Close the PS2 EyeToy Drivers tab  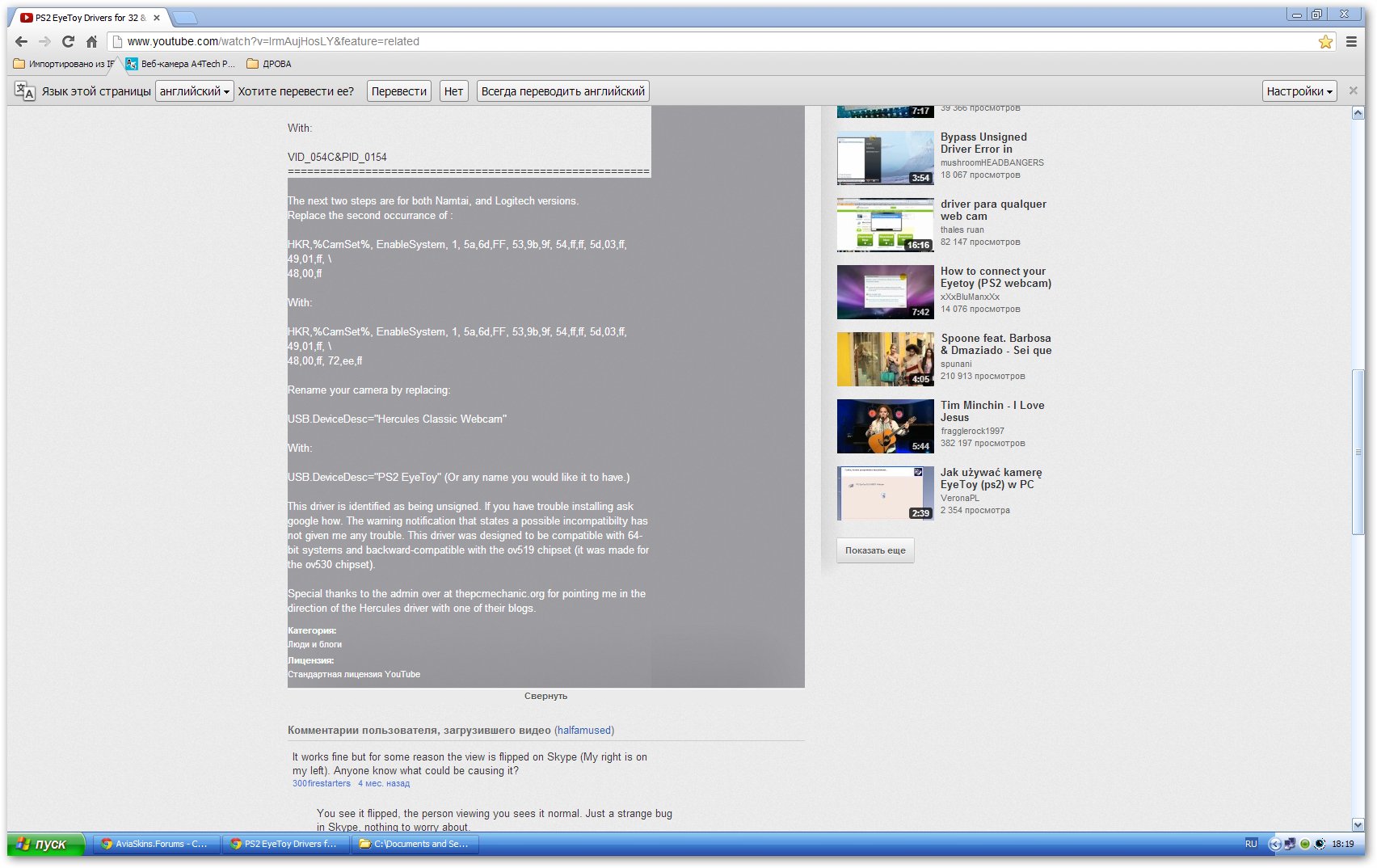point(157,18)
